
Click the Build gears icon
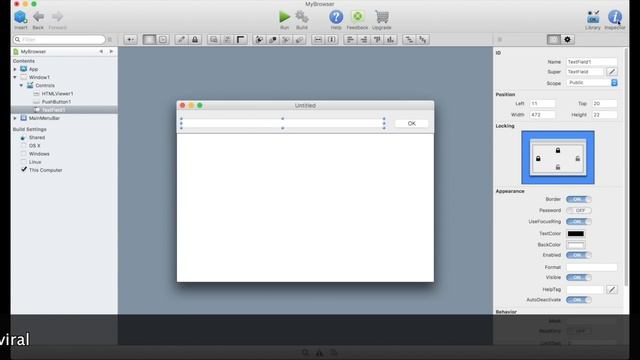(x=302, y=17)
